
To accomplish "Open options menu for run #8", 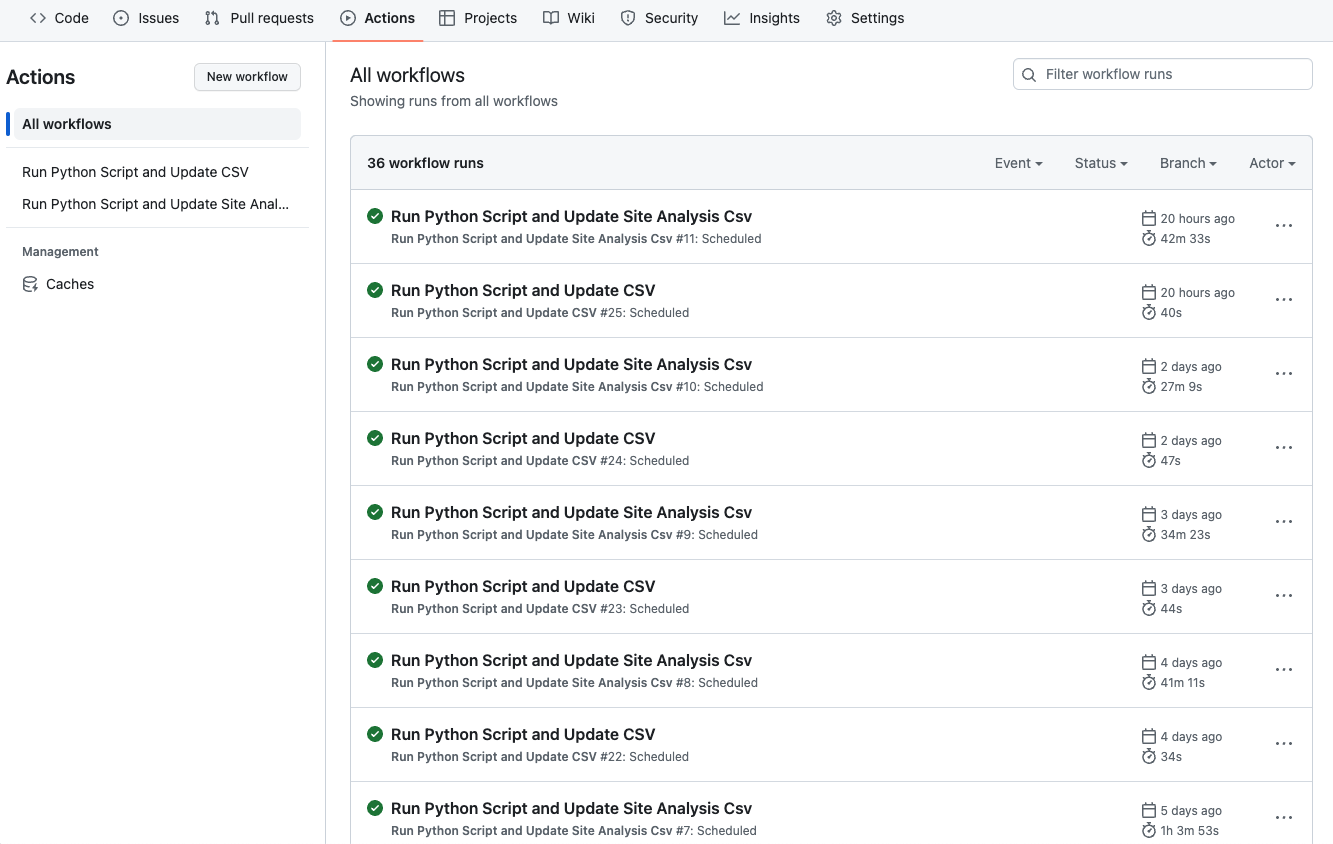I will pos(1284,670).
